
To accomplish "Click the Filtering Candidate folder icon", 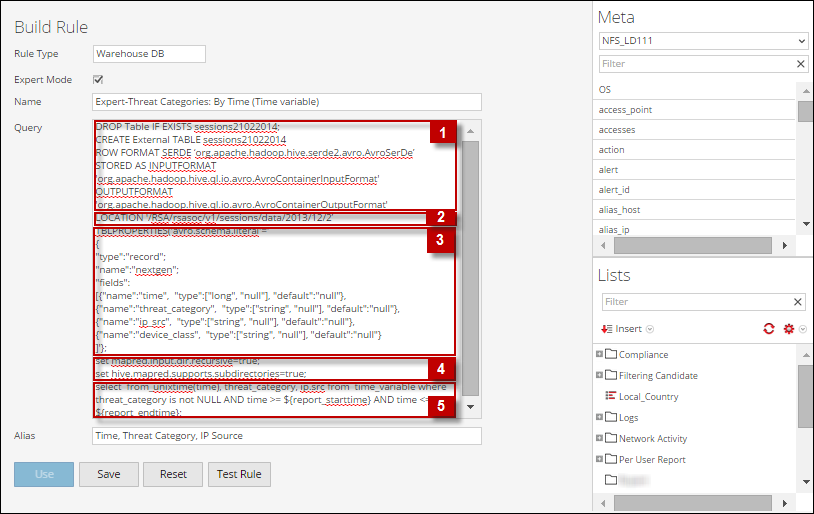I will (611, 375).
